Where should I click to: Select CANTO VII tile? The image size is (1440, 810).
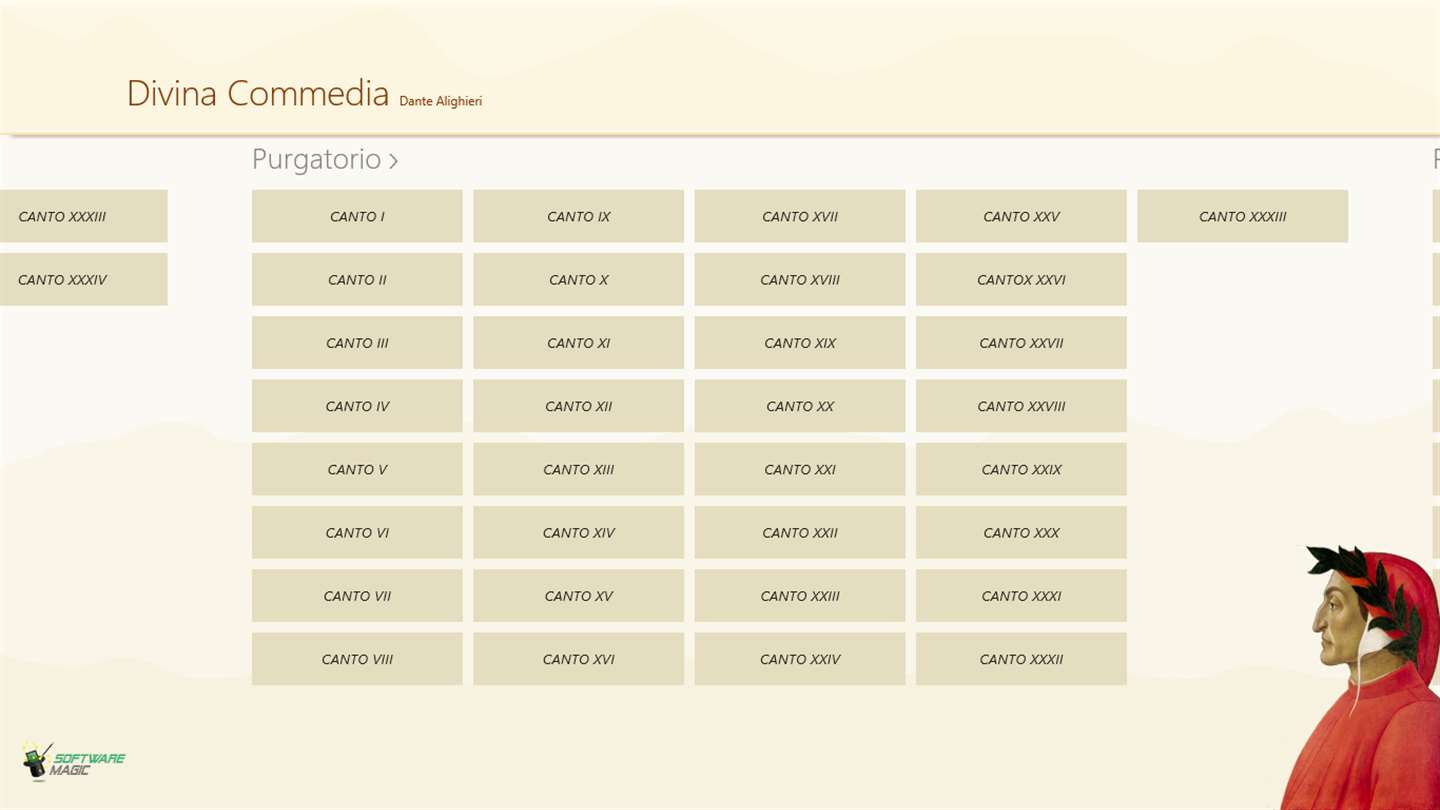[x=357, y=596]
